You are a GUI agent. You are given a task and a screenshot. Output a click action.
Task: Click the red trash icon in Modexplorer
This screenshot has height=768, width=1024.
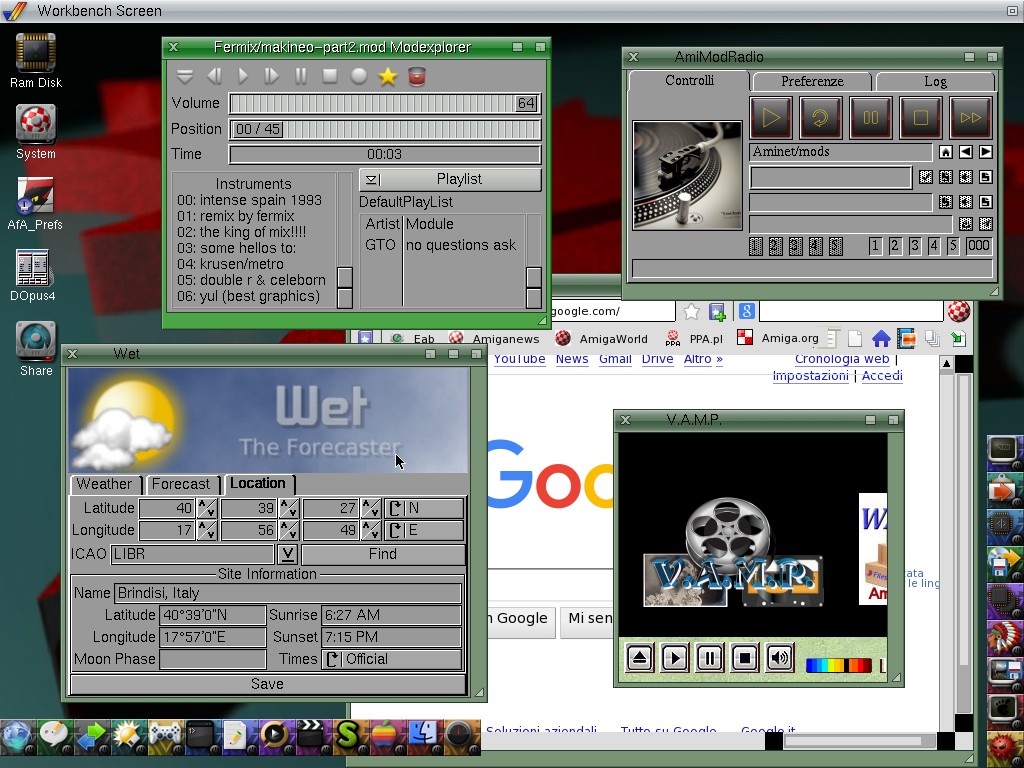(417, 77)
